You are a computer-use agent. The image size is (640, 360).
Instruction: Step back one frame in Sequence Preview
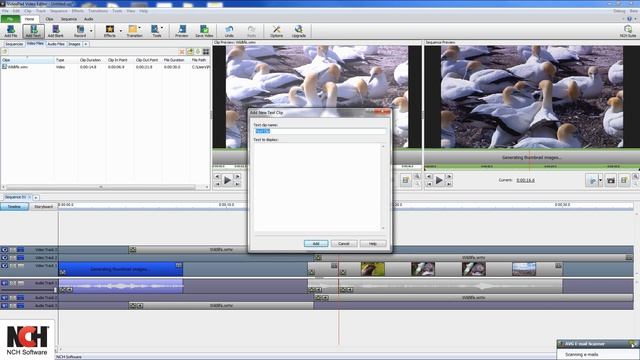tap(429, 176)
